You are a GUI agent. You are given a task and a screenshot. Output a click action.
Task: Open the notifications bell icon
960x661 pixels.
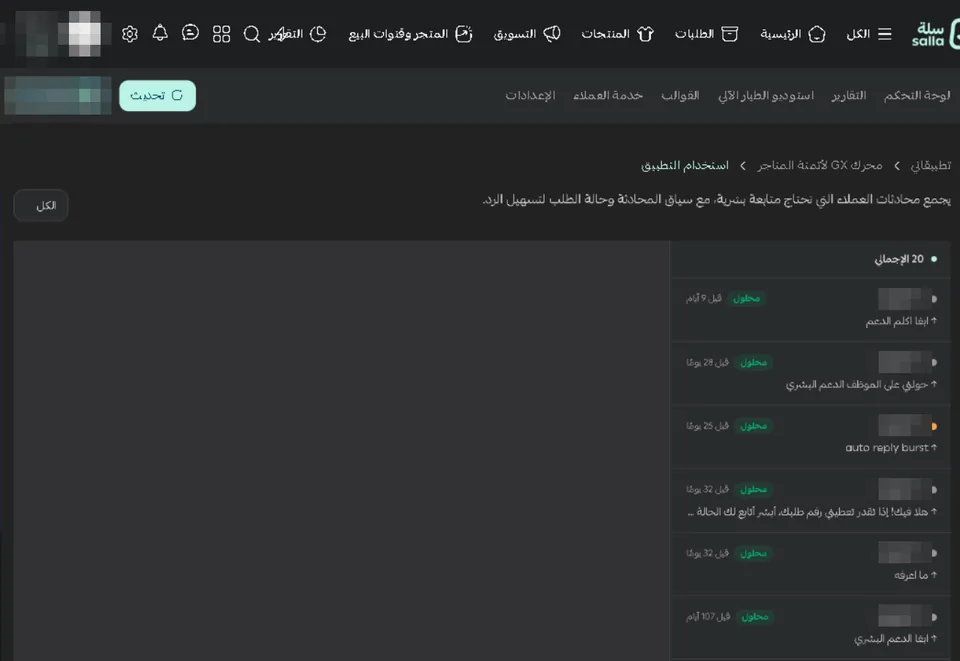(x=160, y=33)
